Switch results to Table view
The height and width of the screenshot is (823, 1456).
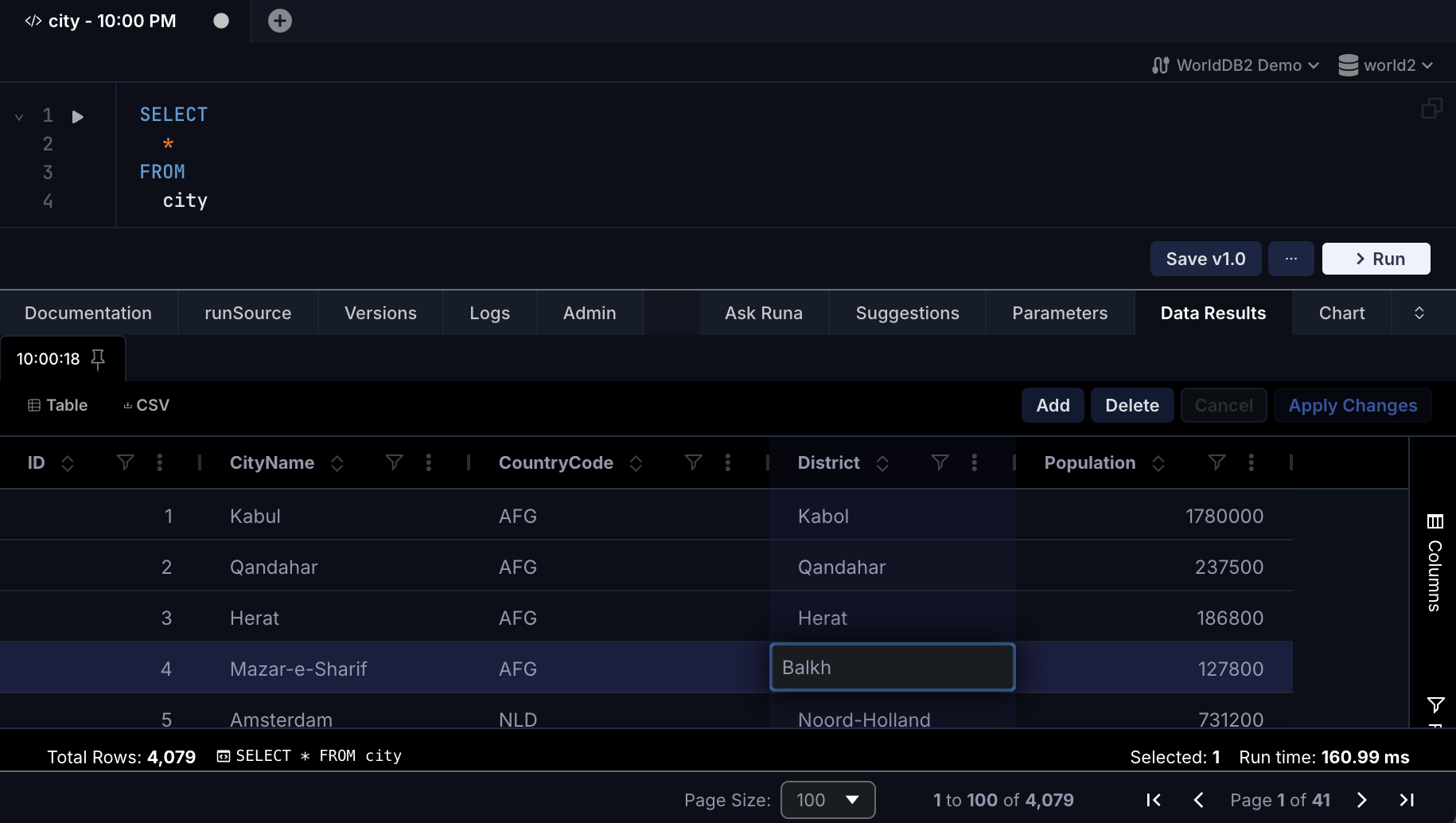pos(57,405)
